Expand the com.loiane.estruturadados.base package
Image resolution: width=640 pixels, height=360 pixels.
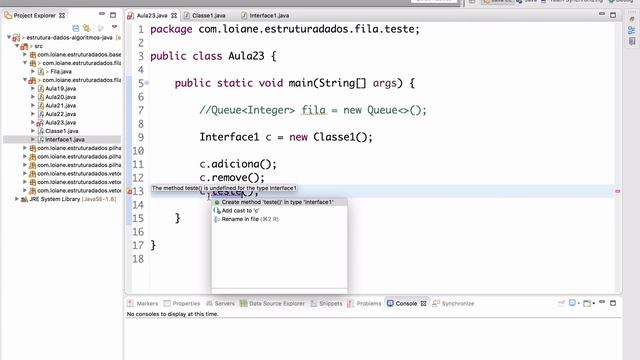(x=25, y=54)
